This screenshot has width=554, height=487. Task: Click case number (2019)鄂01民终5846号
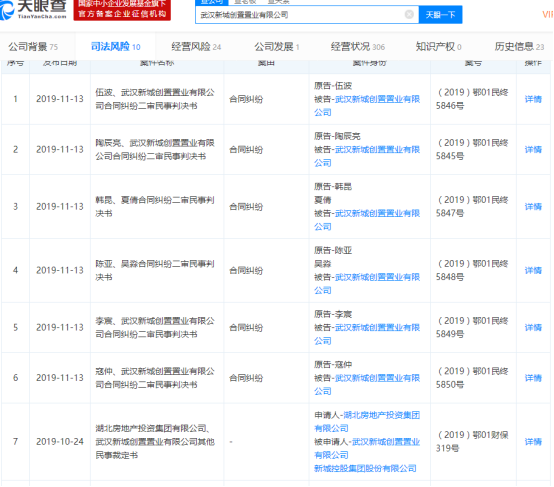[x=472, y=99]
